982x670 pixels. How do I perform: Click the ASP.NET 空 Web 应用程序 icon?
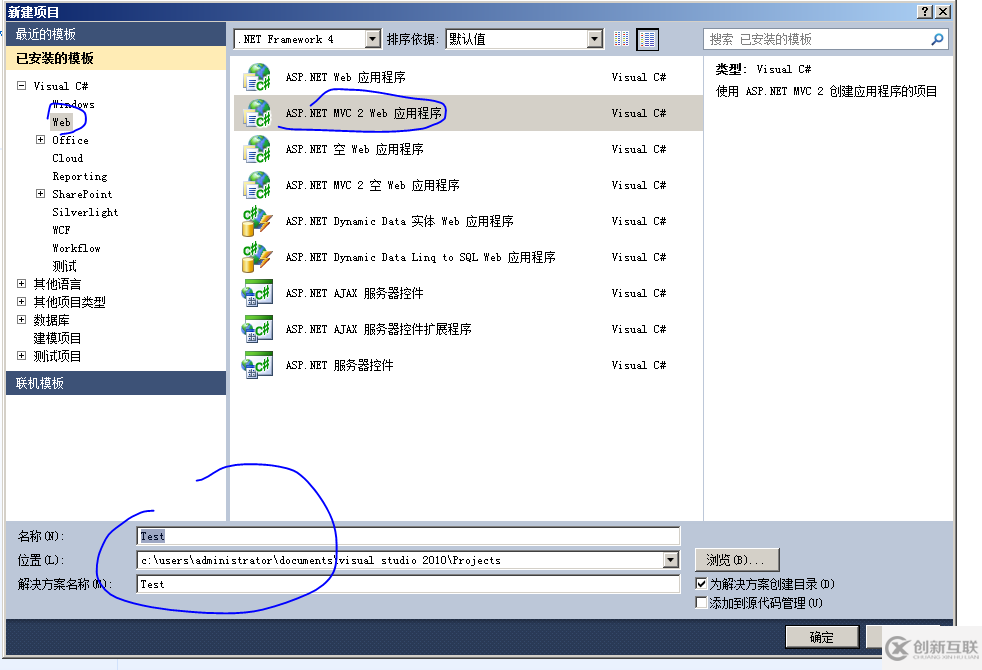point(257,150)
